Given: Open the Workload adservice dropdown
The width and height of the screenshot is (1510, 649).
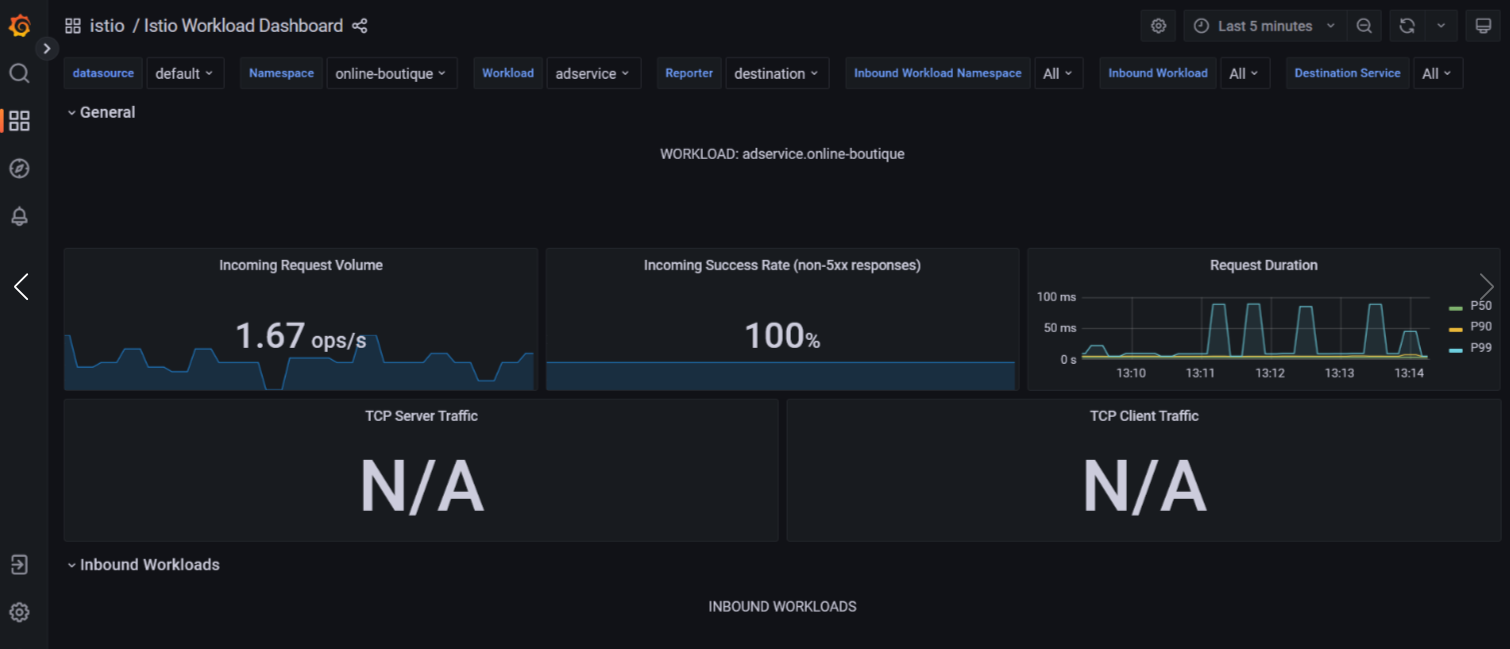Looking at the screenshot, I should [593, 73].
